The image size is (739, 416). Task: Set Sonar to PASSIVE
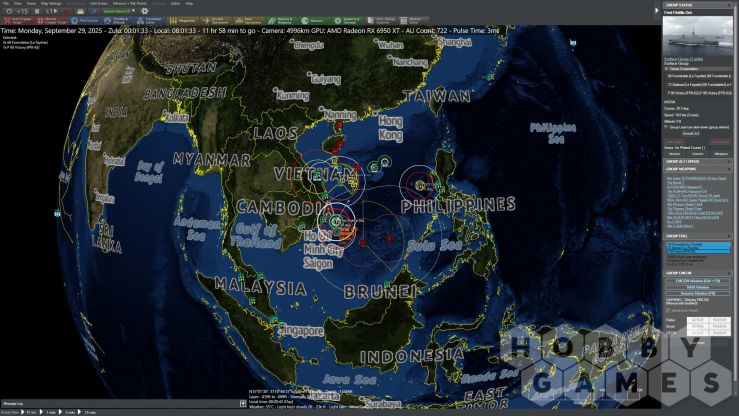[720, 326]
